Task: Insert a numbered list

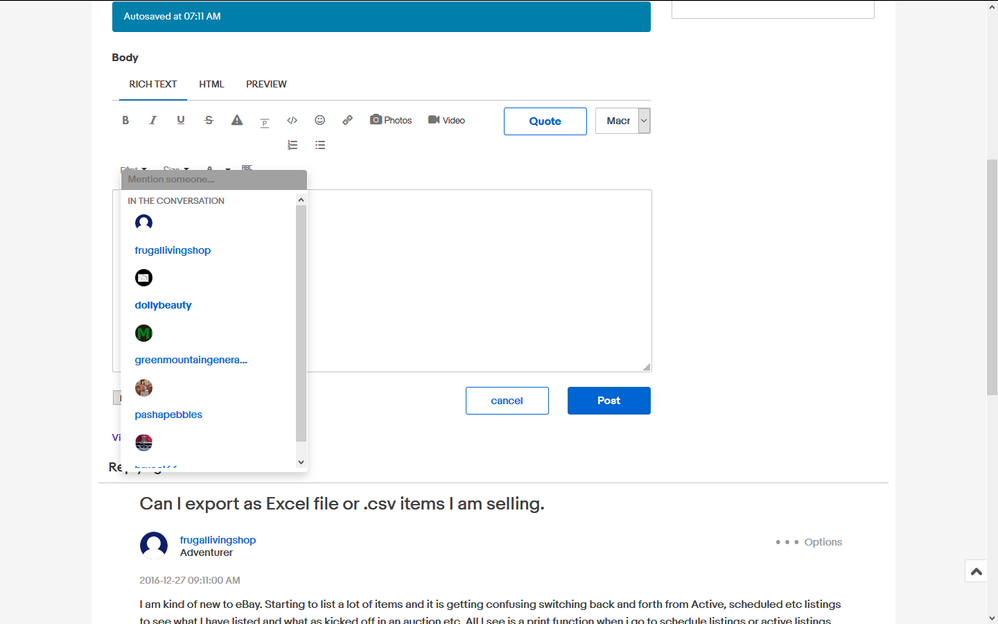Action: (x=292, y=145)
